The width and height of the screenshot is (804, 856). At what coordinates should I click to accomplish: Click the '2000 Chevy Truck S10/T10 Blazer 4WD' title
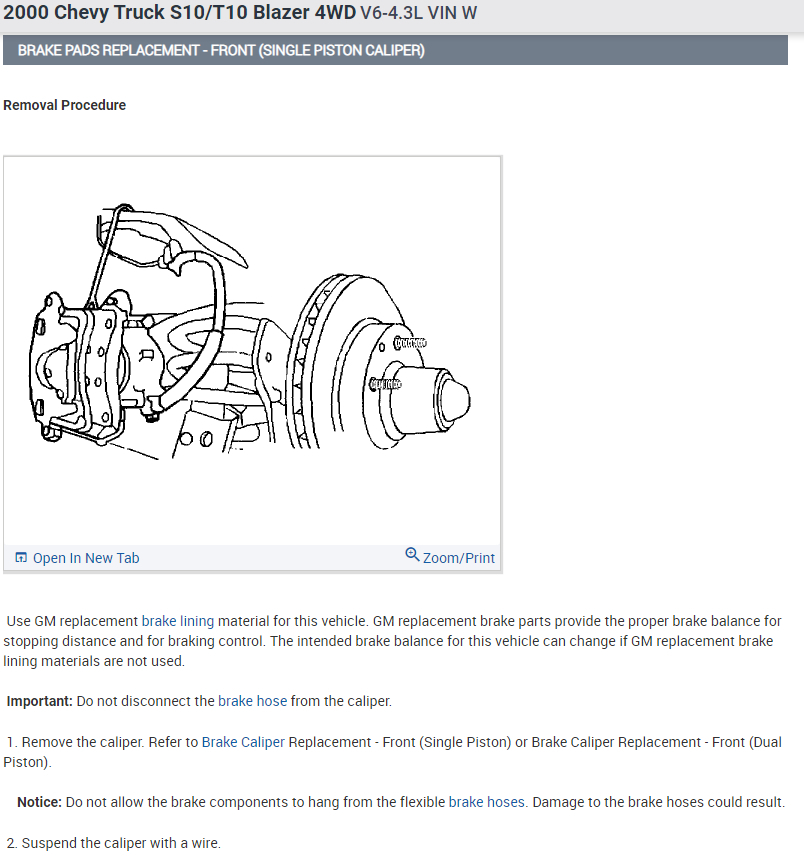(x=180, y=12)
